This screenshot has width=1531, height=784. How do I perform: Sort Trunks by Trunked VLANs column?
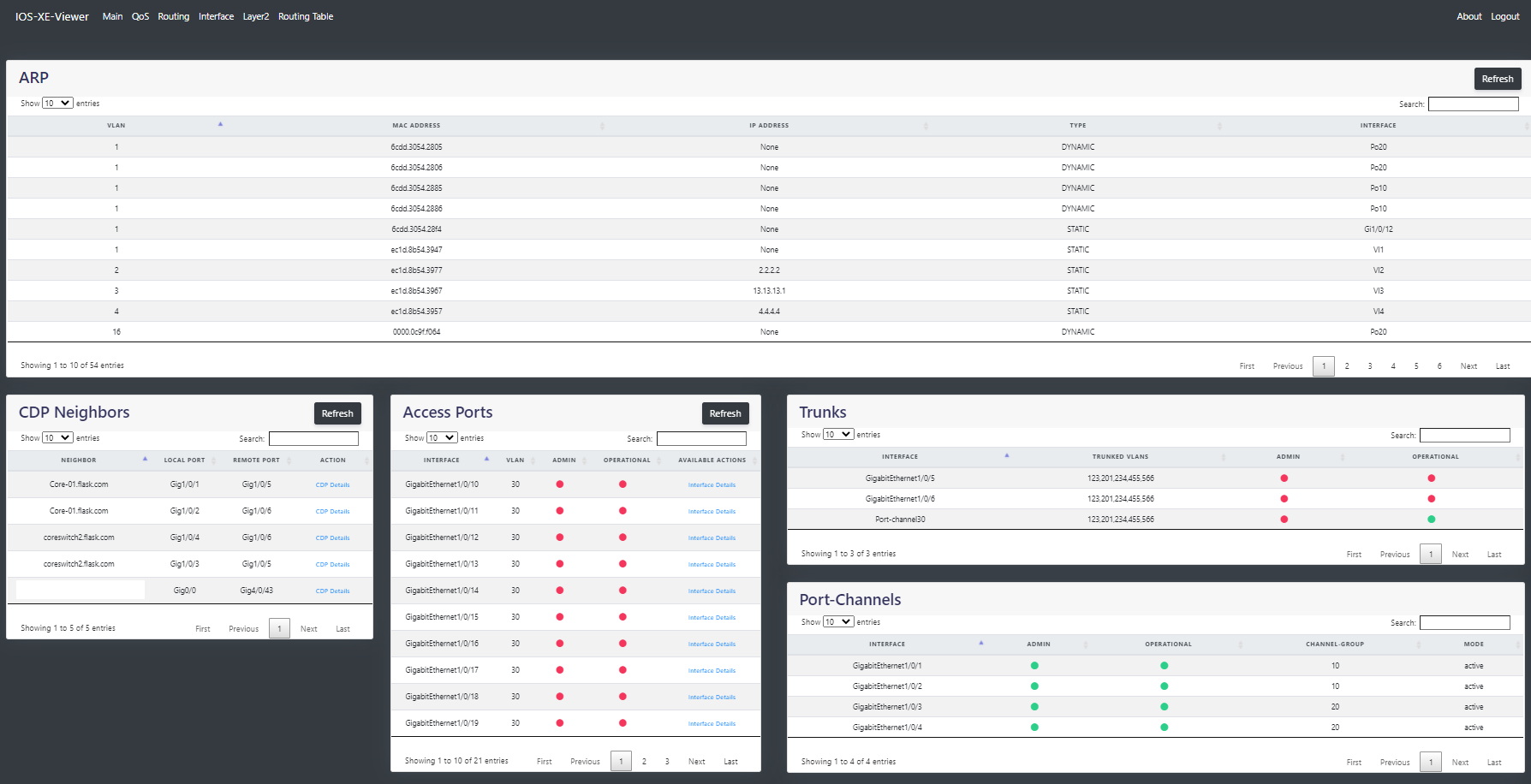click(1120, 457)
